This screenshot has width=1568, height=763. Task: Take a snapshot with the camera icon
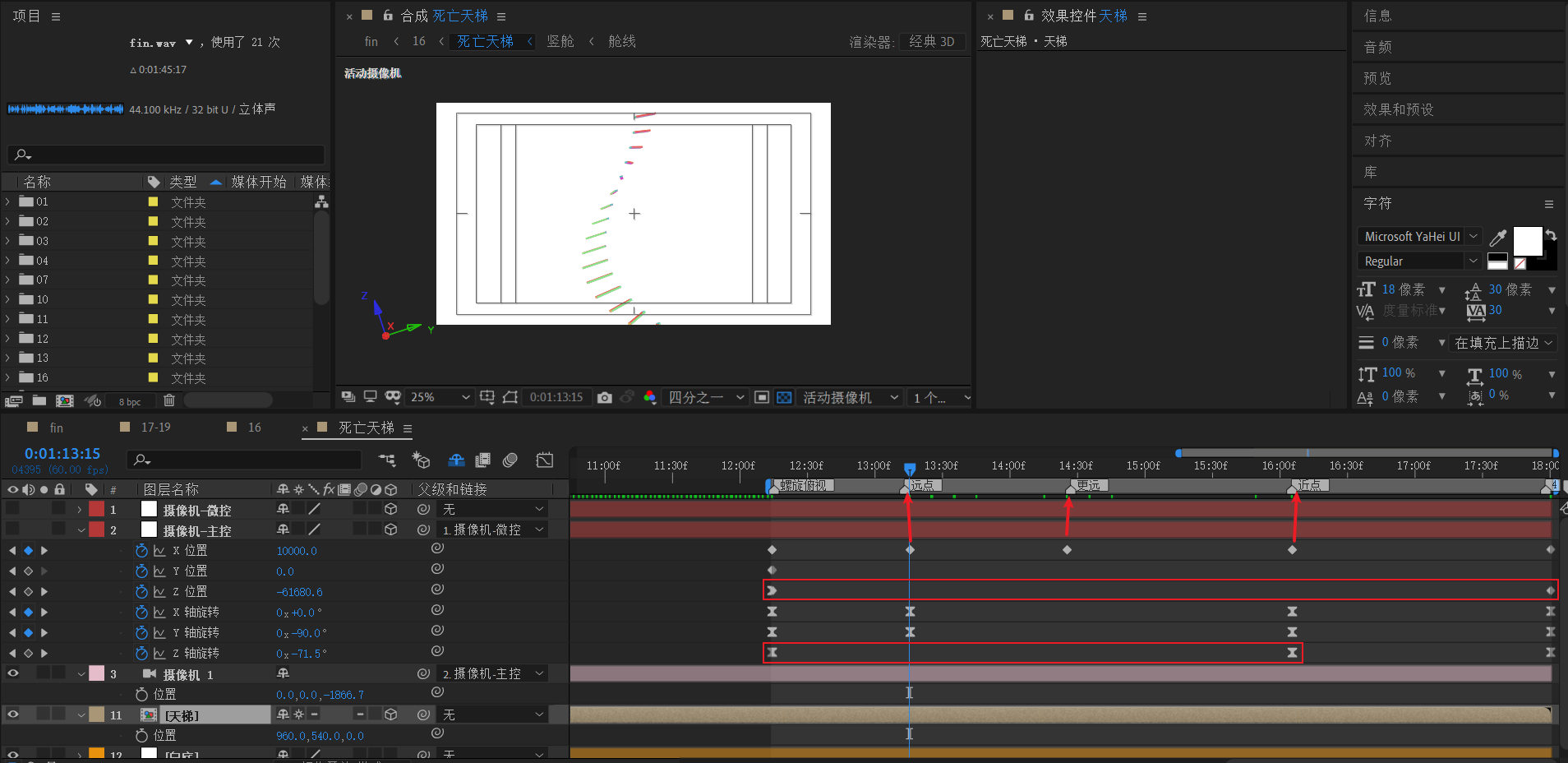605,397
